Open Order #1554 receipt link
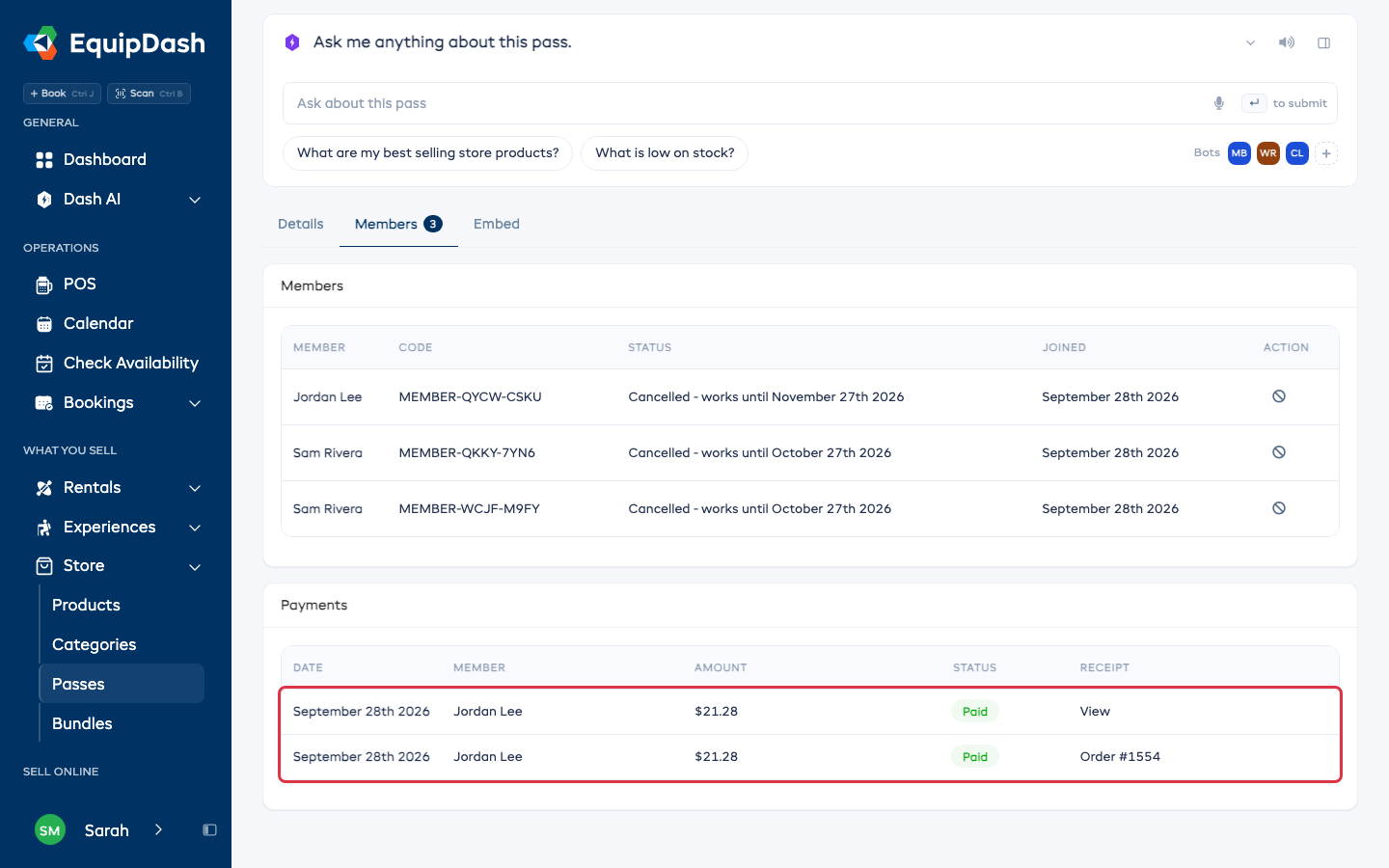 [x=1120, y=757]
